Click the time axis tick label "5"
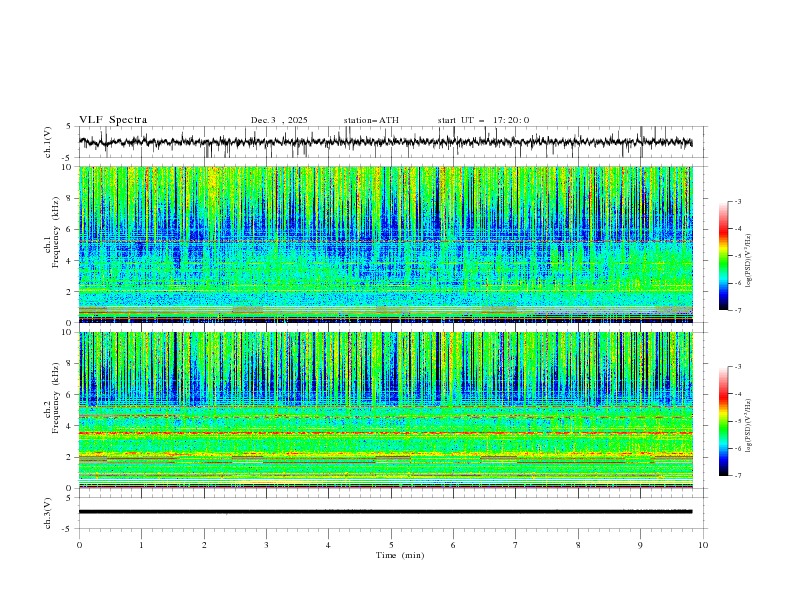This screenshot has height=612, width=792. click(391, 545)
